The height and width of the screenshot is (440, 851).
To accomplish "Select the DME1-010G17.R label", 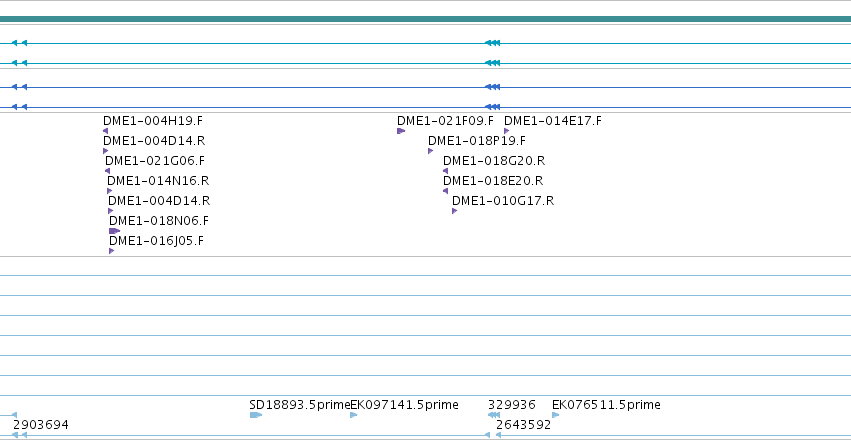I will 503,201.
